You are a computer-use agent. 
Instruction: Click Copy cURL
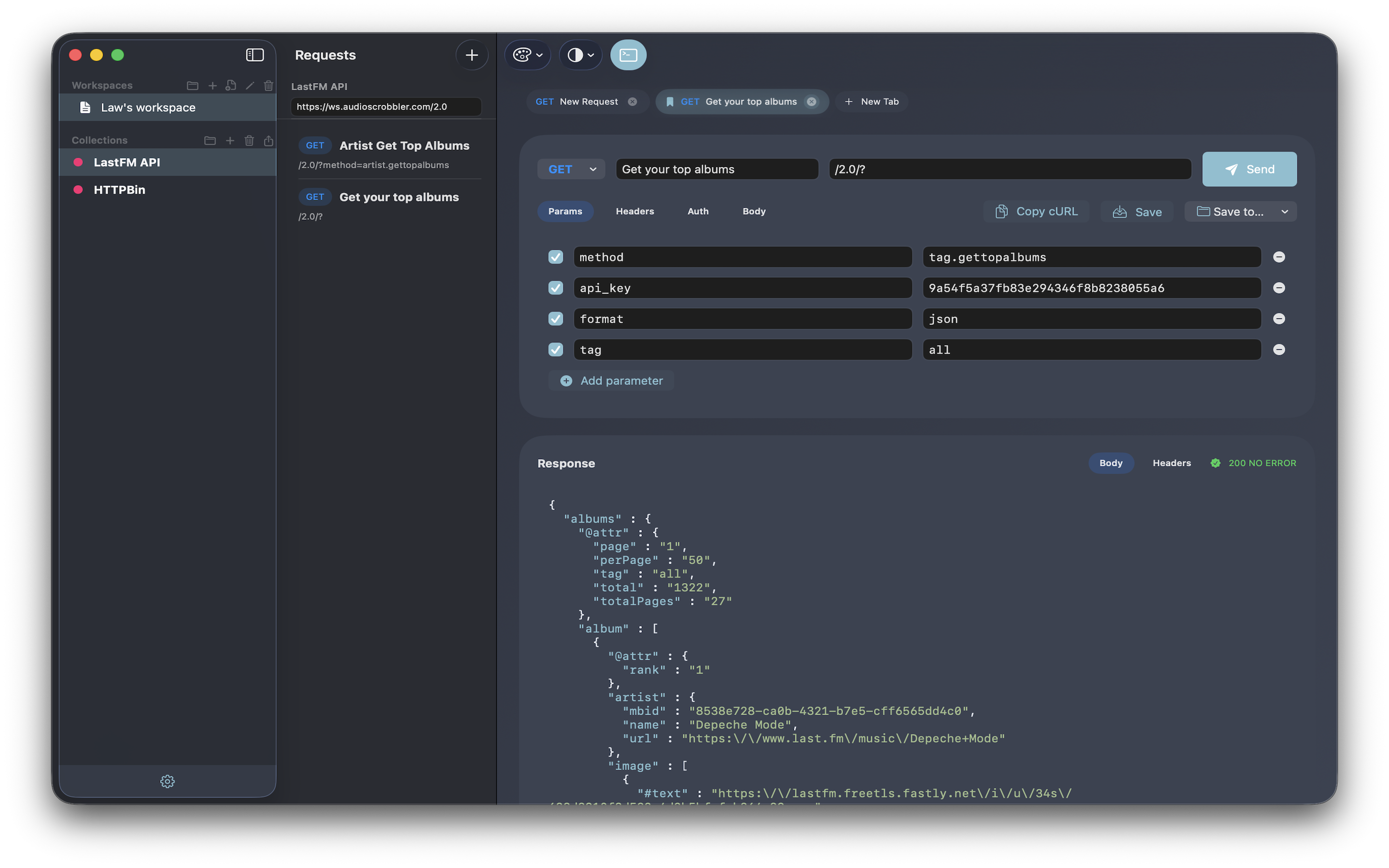pyautogui.click(x=1036, y=211)
